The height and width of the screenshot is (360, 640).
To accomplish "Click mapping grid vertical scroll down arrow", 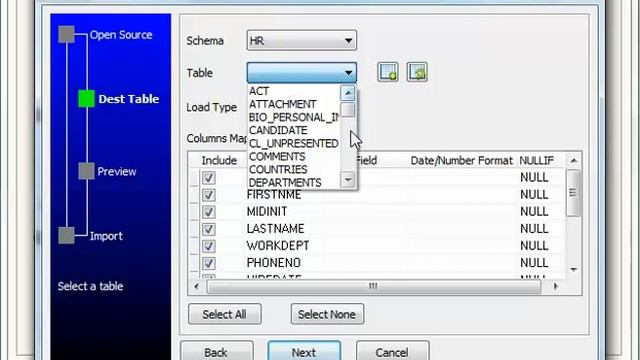I will [573, 269].
